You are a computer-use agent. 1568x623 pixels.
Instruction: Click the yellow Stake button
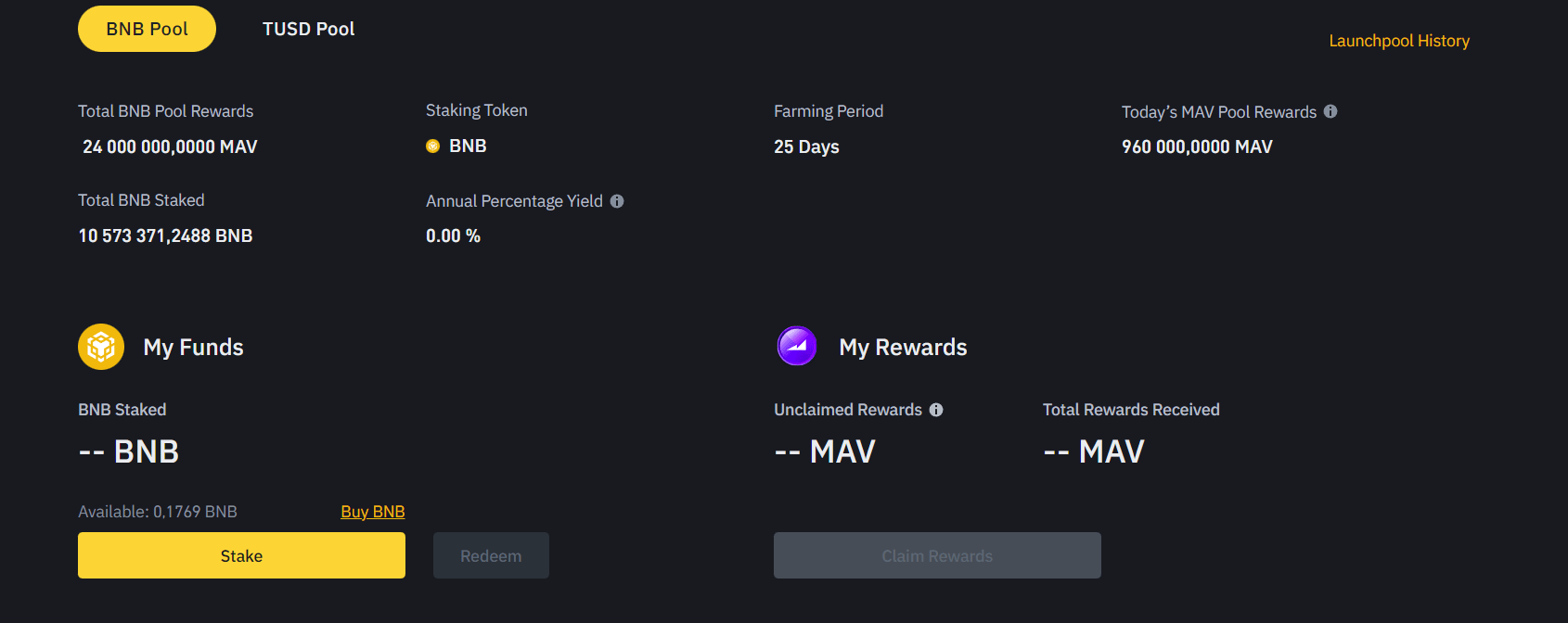pyautogui.click(x=241, y=555)
